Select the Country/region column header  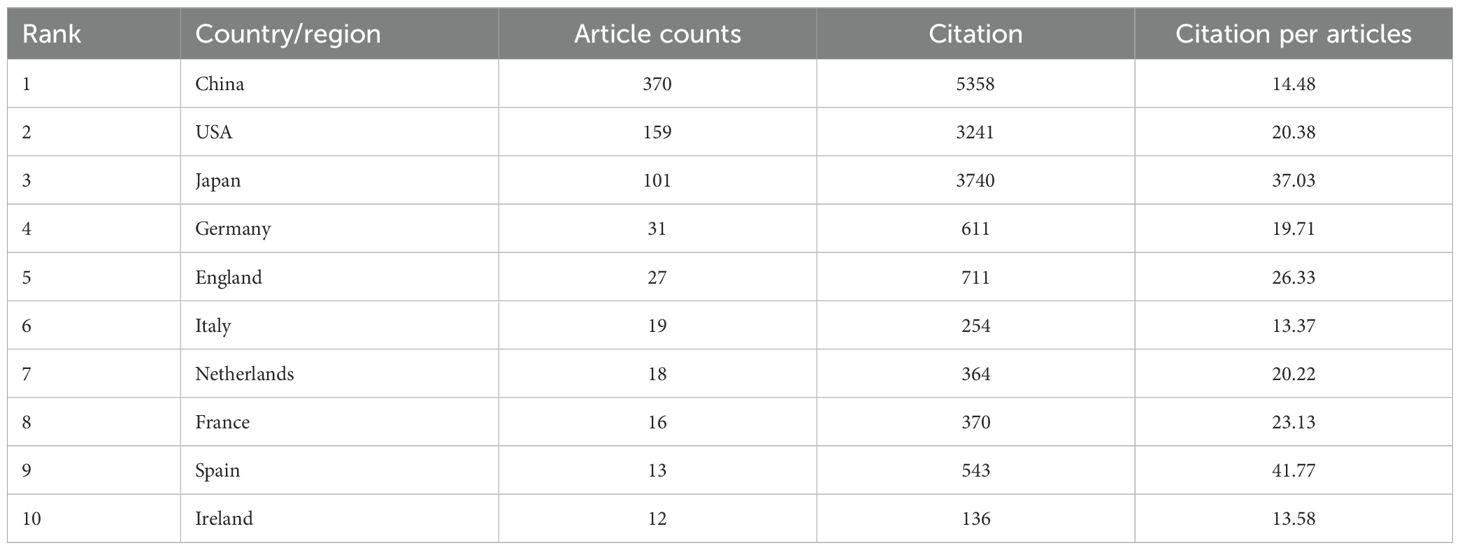pos(288,34)
